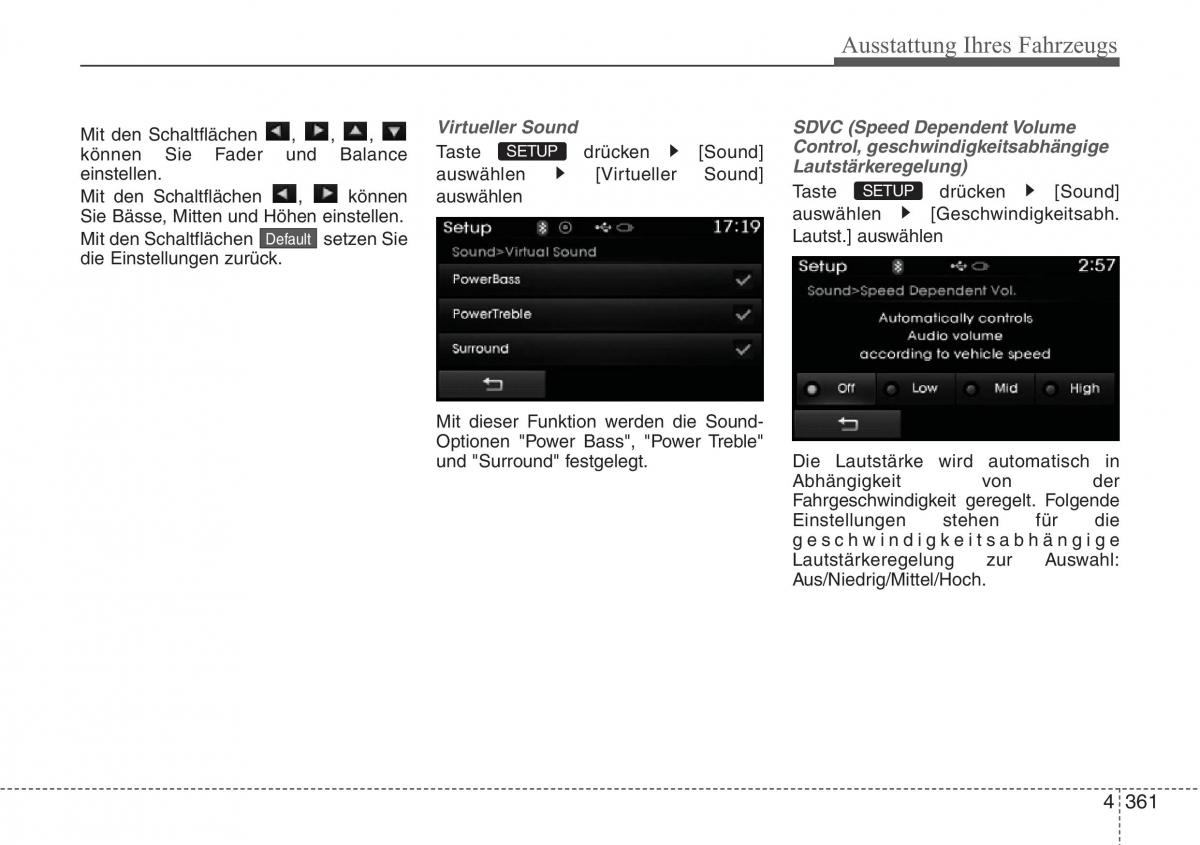Click the up arrow button icon
Screen dimensions: 1200x845
tap(356, 131)
